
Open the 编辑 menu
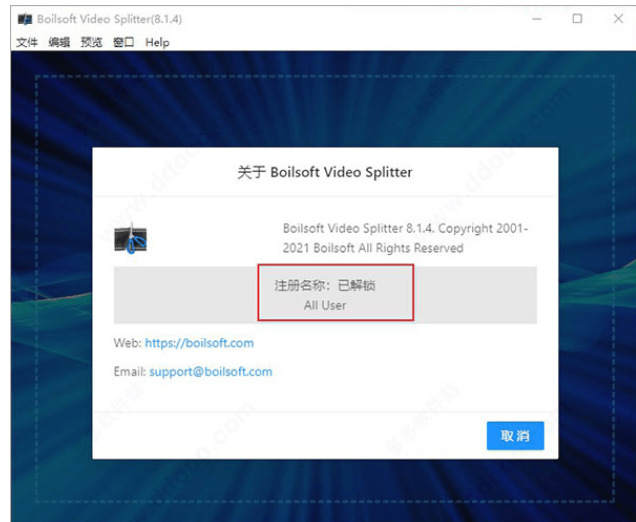click(x=59, y=42)
